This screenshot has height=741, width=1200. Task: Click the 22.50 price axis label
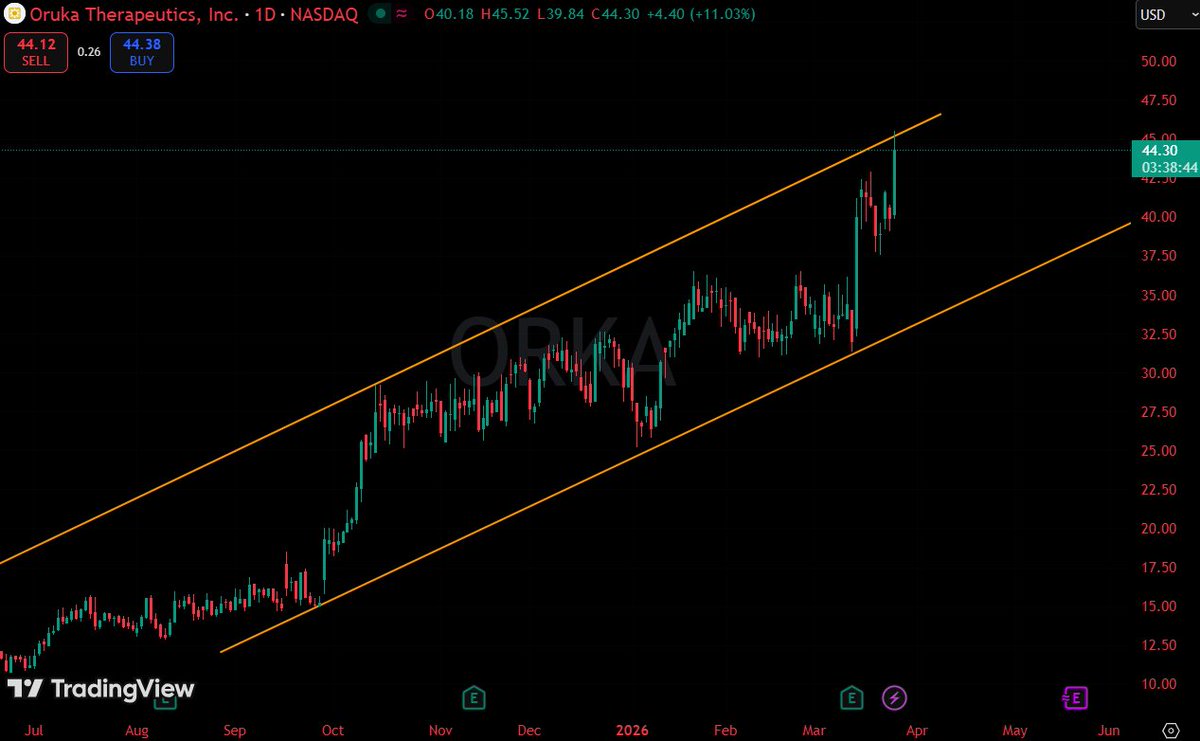(x=1157, y=489)
